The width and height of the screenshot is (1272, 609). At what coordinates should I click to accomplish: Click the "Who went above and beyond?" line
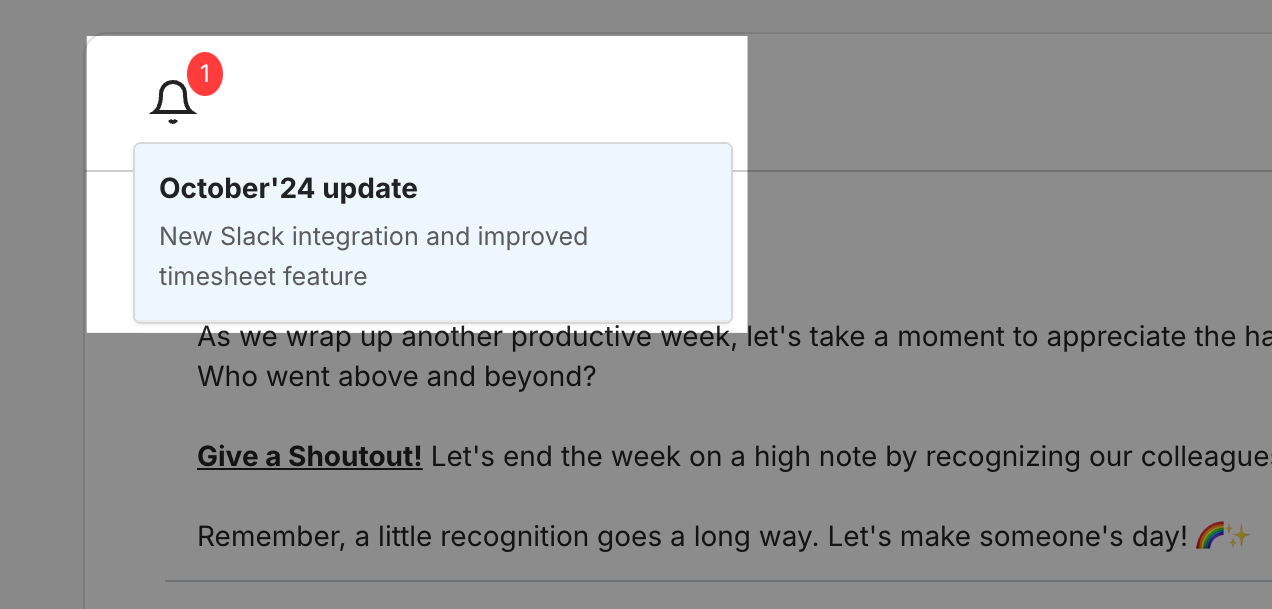[396, 377]
